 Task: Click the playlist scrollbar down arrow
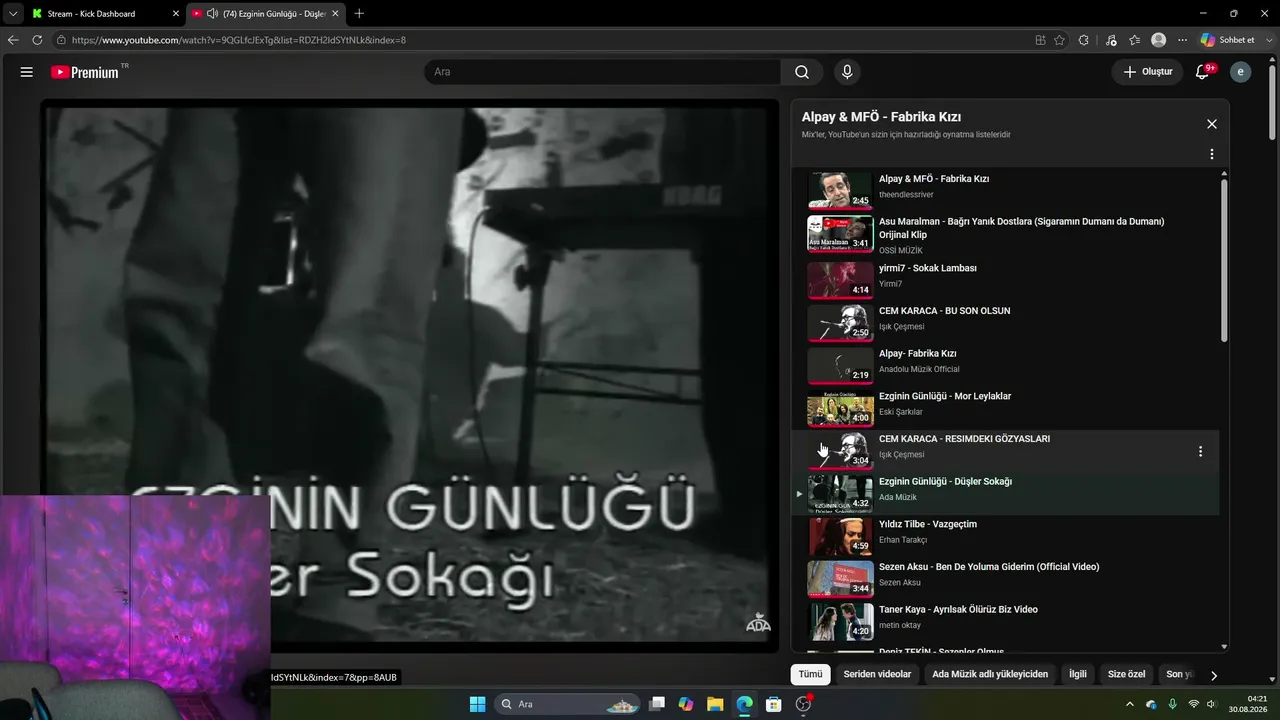[1224, 647]
